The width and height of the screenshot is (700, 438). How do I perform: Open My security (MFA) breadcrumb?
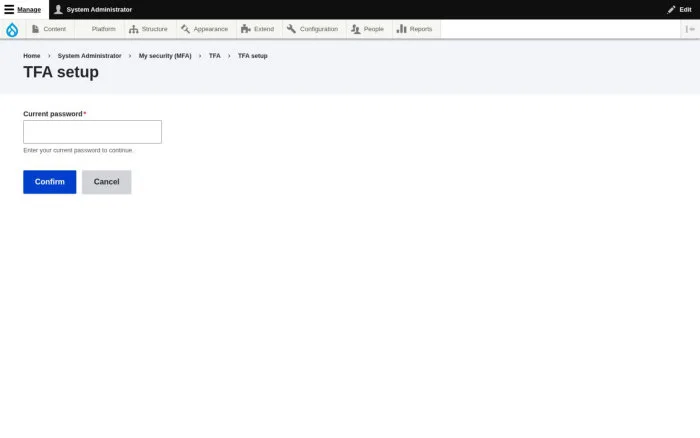pos(165,56)
